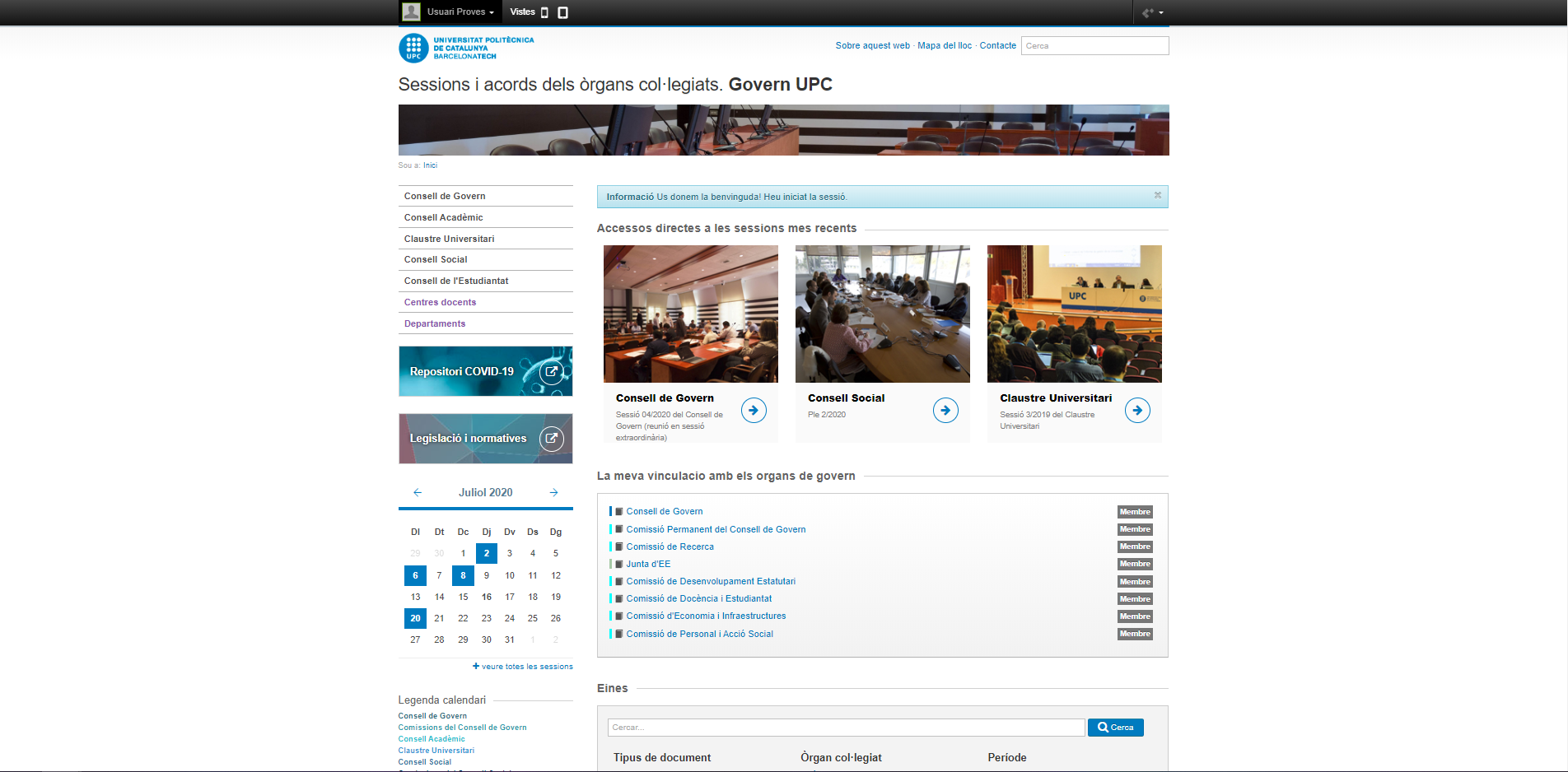The image size is (1568, 772).
Task: Go to the previous calendar month
Action: [418, 492]
